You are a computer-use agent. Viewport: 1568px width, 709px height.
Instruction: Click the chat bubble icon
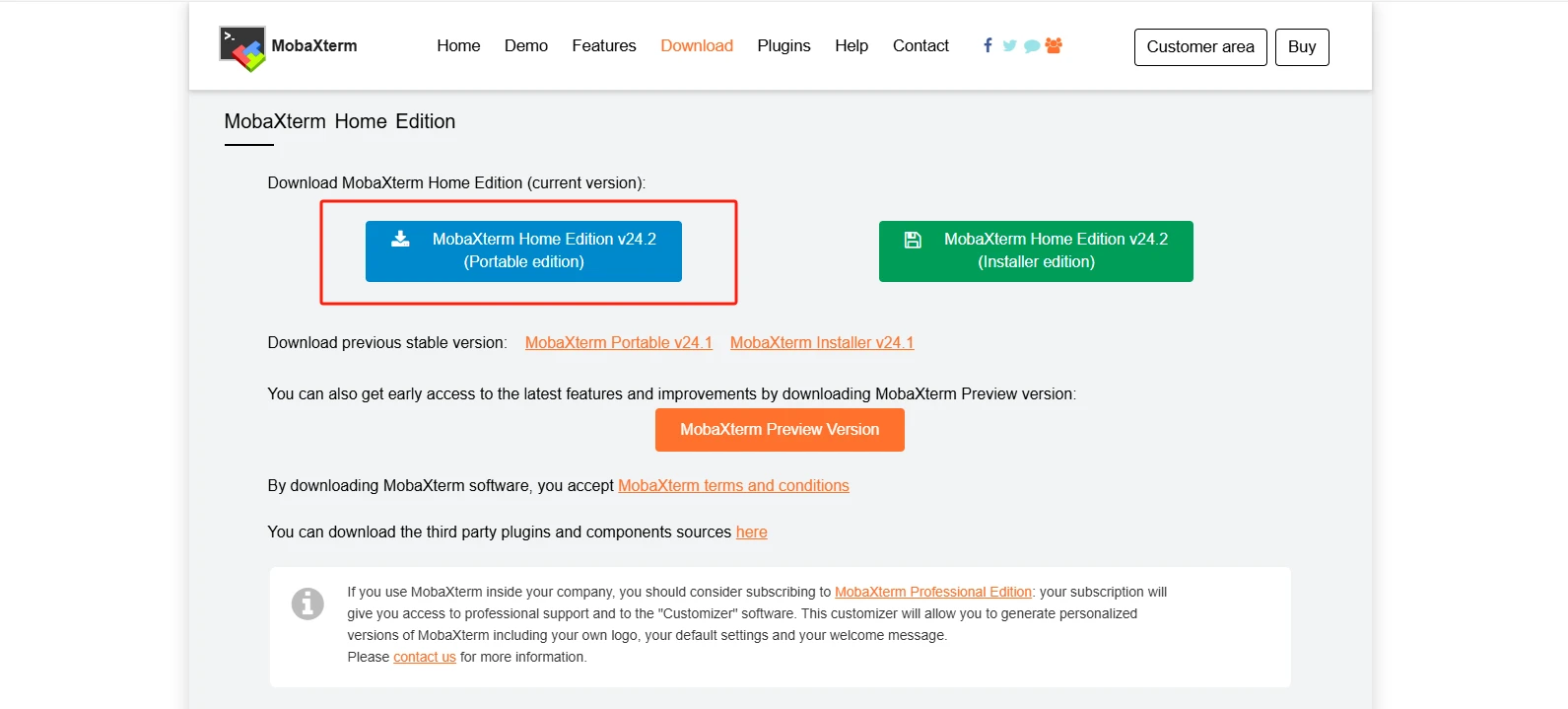click(x=1032, y=46)
